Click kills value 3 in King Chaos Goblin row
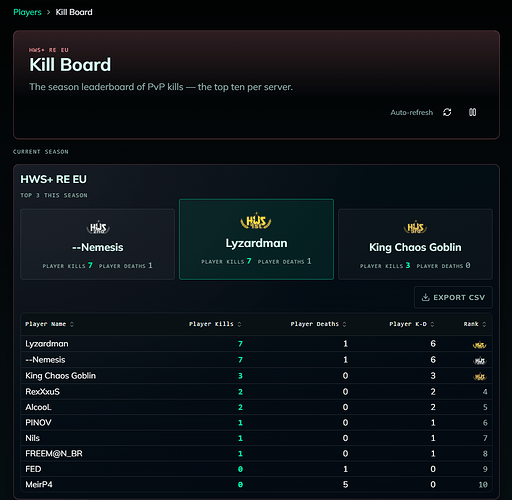Image resolution: width=512 pixels, height=500 pixels. coord(240,376)
